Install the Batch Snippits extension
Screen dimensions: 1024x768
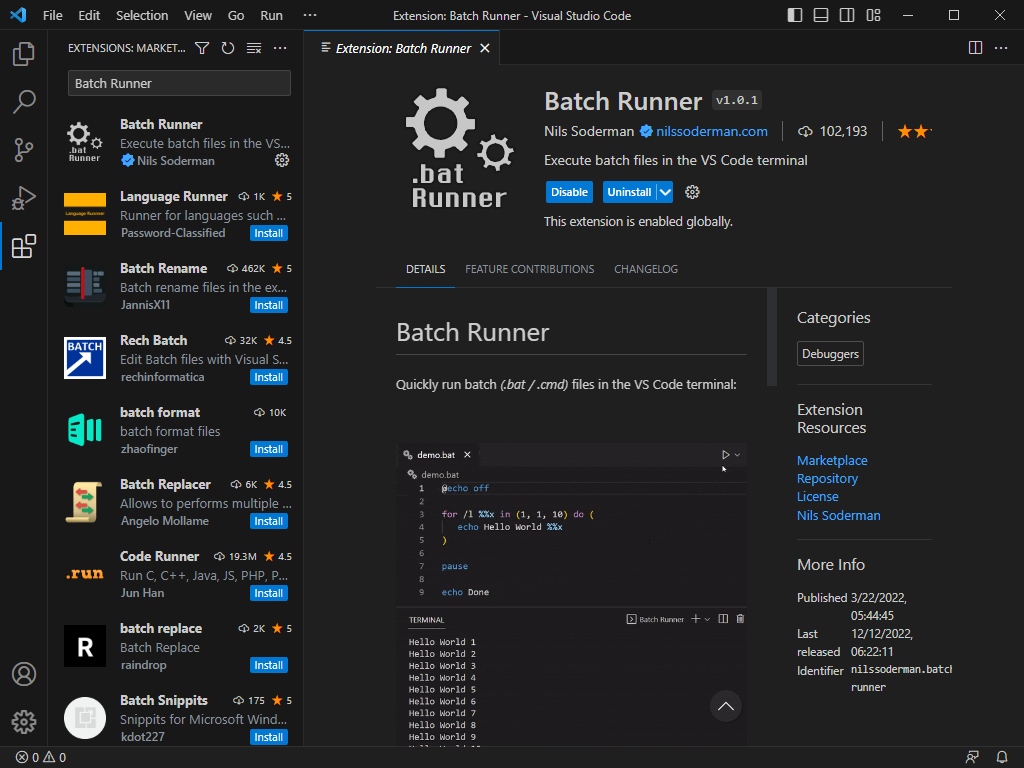coord(268,737)
